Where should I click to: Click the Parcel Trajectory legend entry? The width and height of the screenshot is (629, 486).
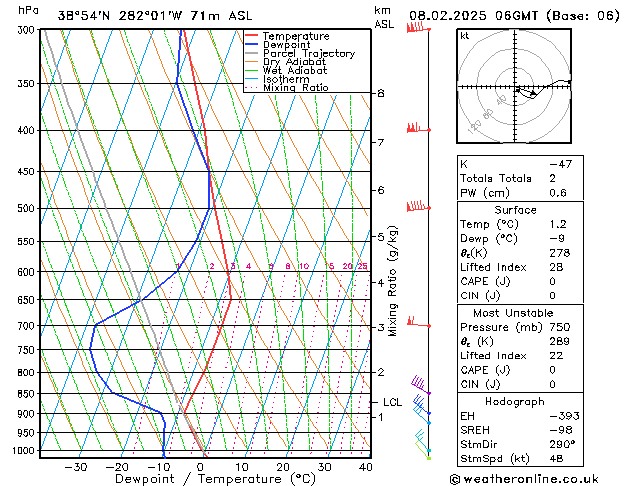(x=309, y=53)
